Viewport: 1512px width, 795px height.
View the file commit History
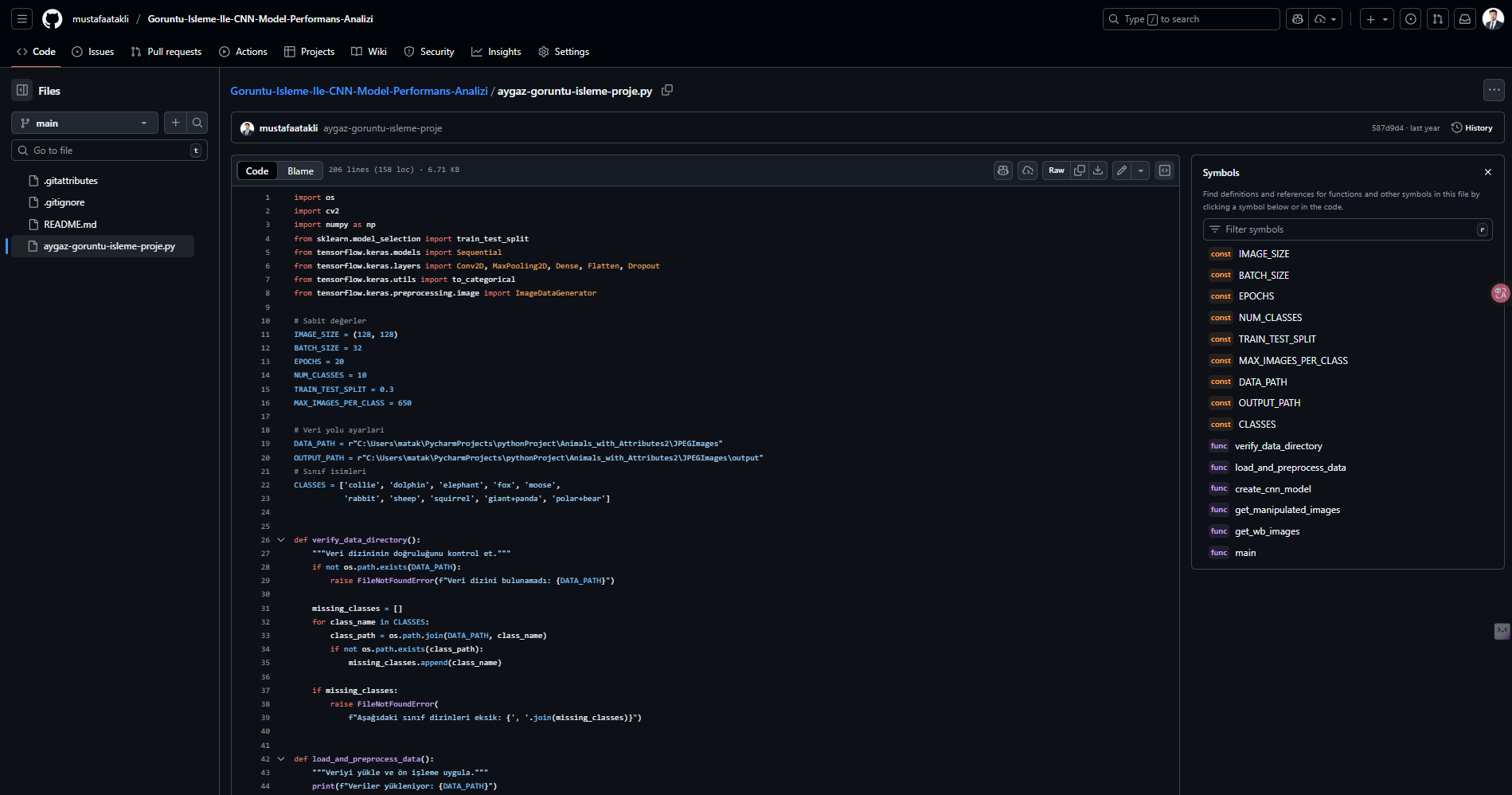[x=1472, y=128]
